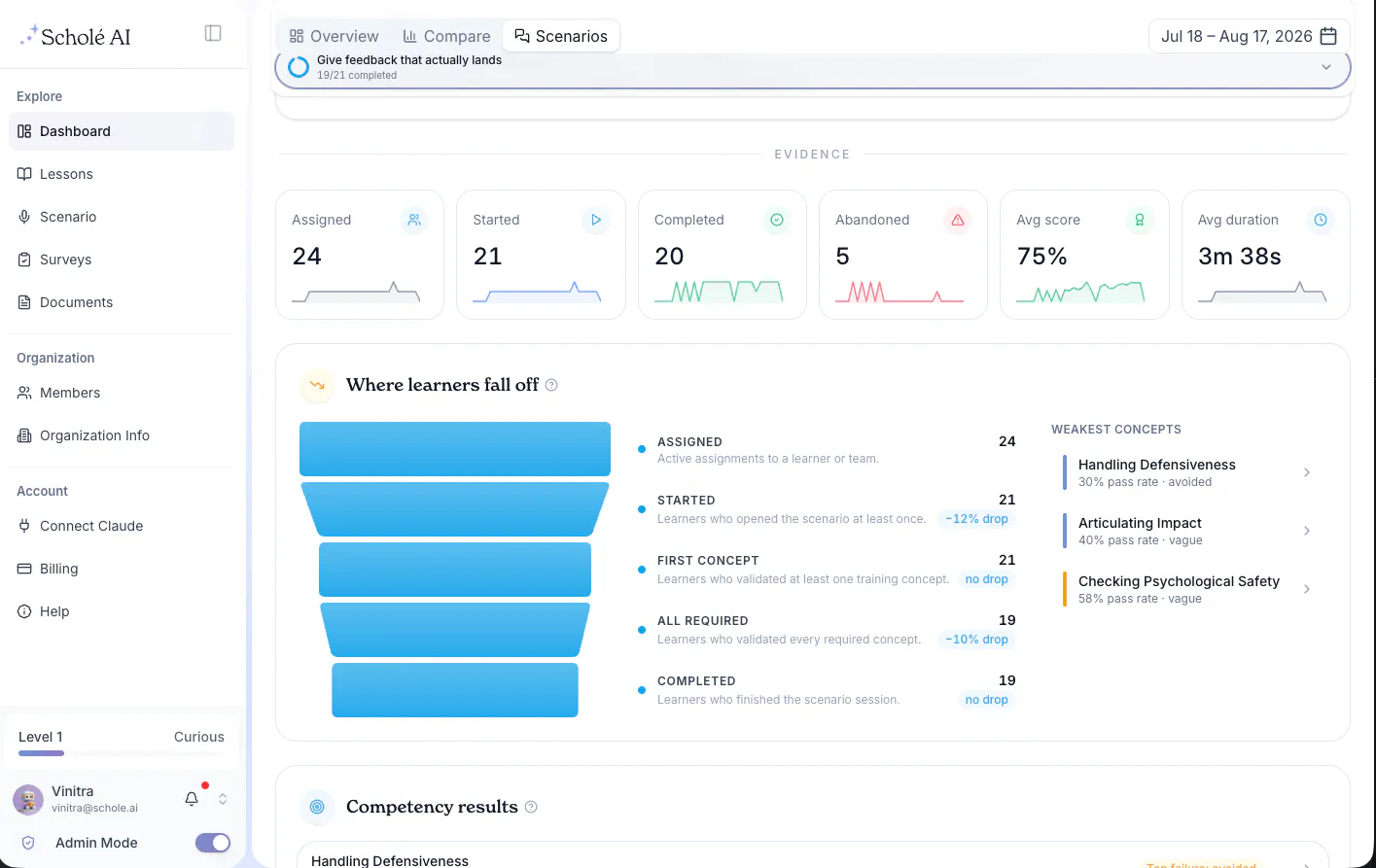Click the ALL REQUIRED funnel stage label

[703, 621]
